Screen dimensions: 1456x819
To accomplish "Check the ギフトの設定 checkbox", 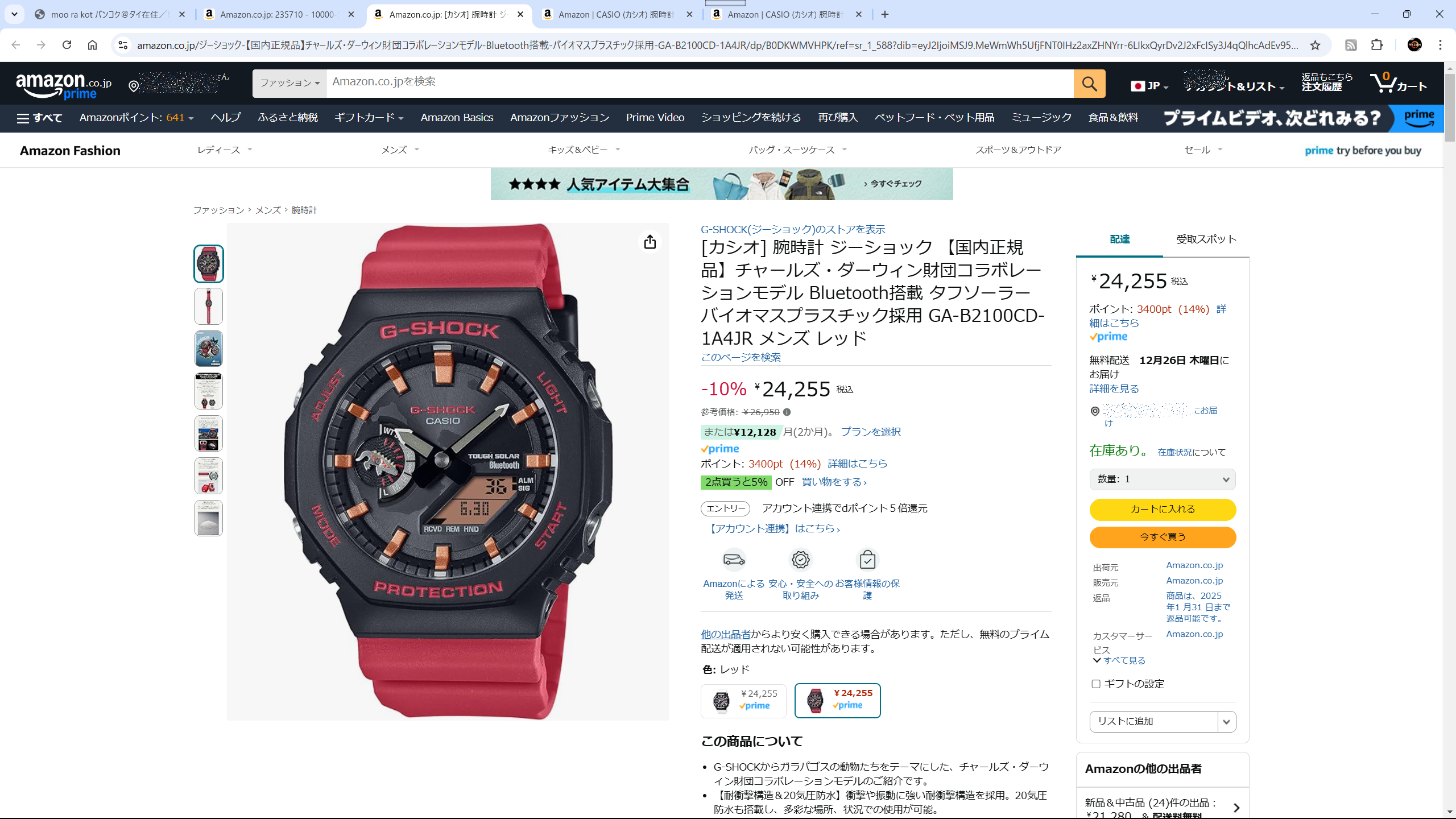I will (1095, 684).
